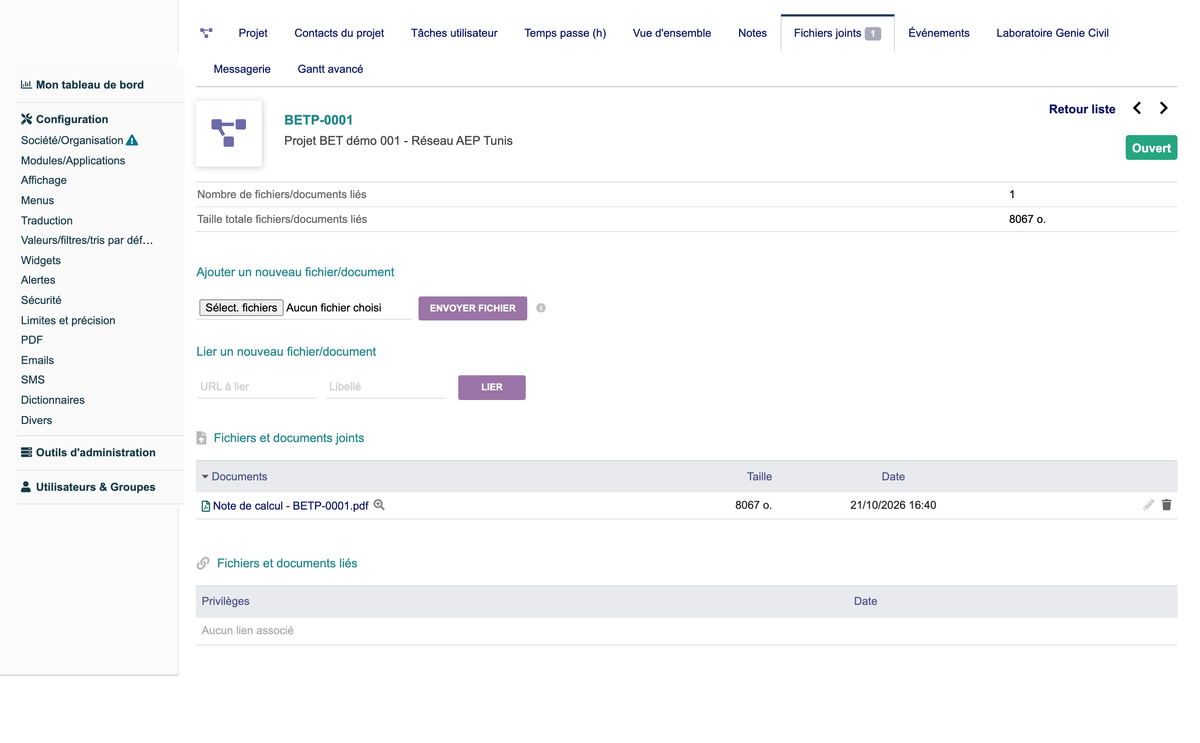
Task: Click the Sélect. fichiers button
Action: [x=241, y=308]
